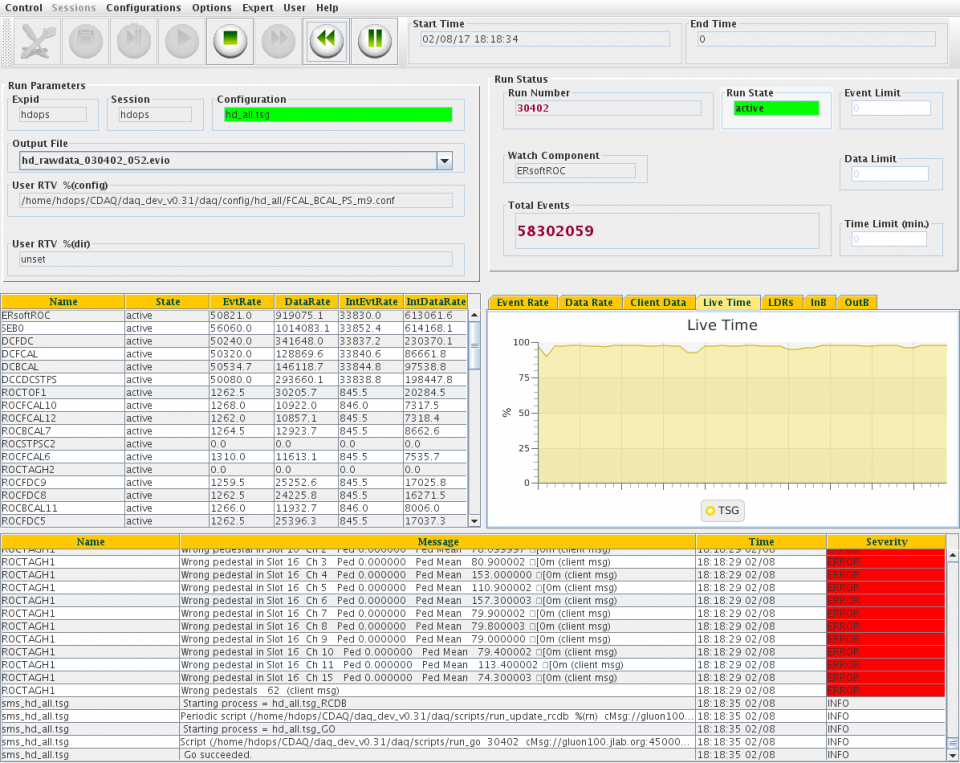Open the Output File dropdown arrow
The height and width of the screenshot is (763, 960).
click(444, 161)
